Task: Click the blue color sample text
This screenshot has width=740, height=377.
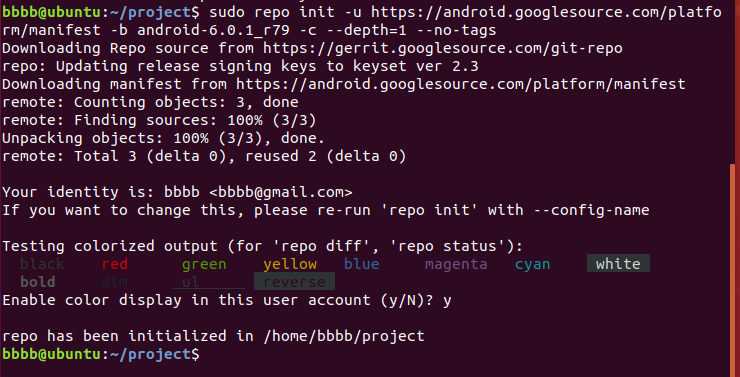Action: tap(362, 264)
